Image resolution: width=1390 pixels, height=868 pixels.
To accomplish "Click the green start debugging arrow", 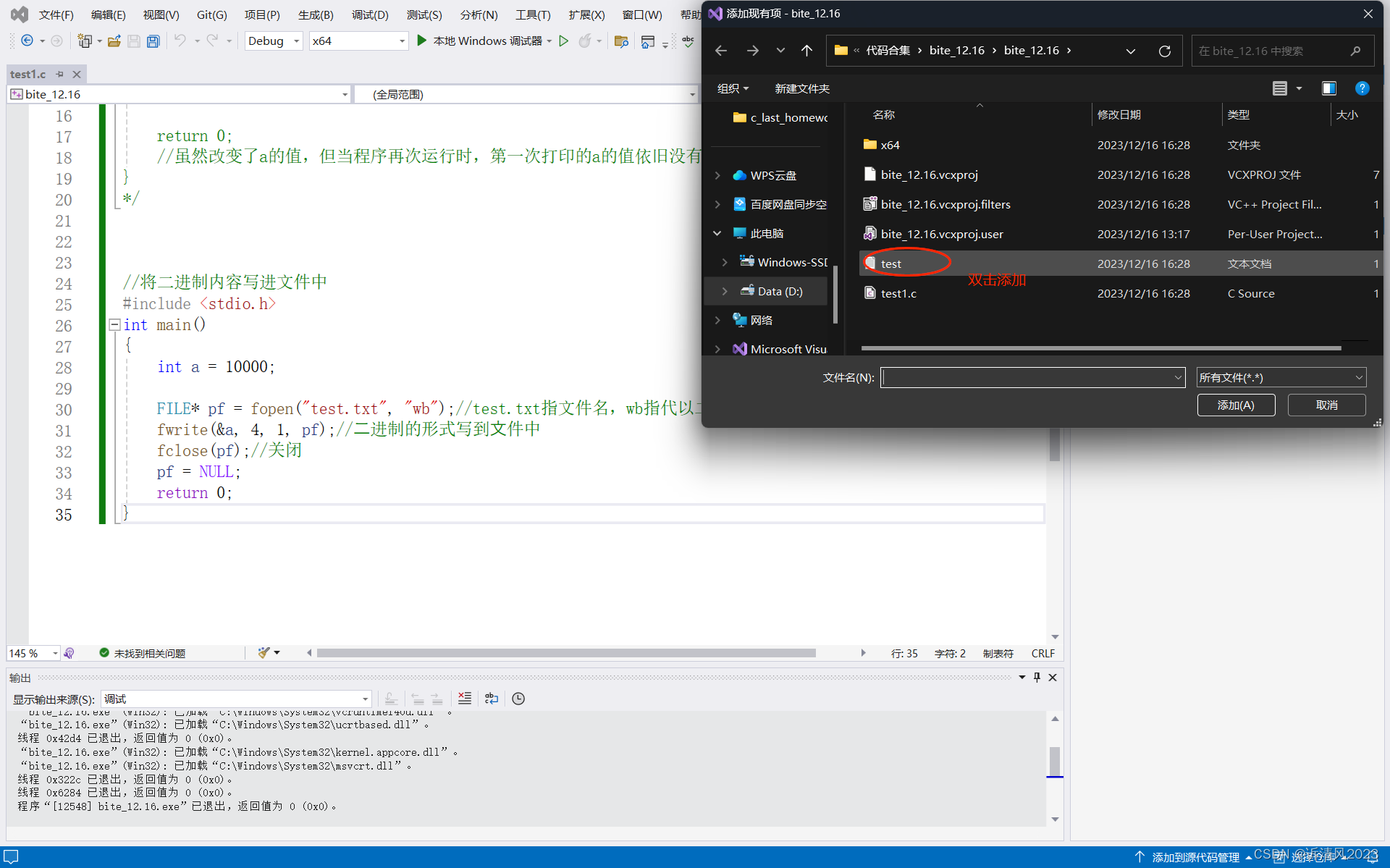I will pos(421,41).
